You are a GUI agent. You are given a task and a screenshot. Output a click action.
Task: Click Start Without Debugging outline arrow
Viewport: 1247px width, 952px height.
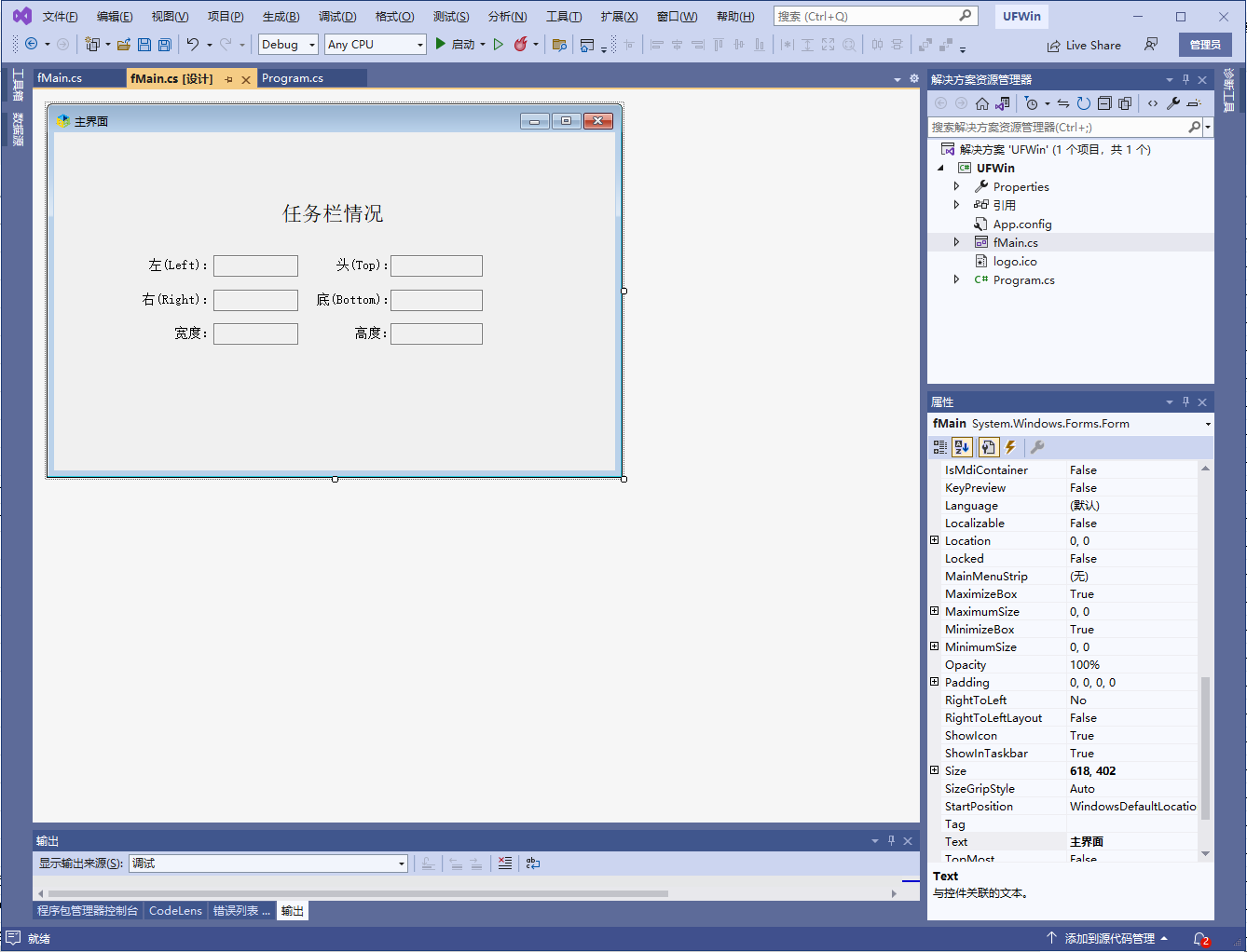pyautogui.click(x=499, y=44)
